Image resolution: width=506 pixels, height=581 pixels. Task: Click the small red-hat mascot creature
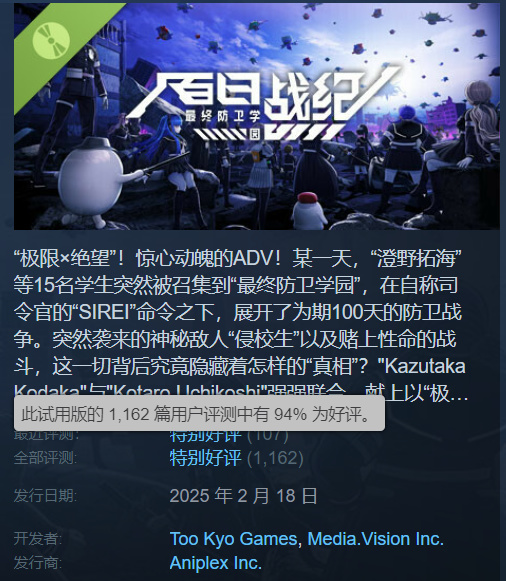coord(308,211)
